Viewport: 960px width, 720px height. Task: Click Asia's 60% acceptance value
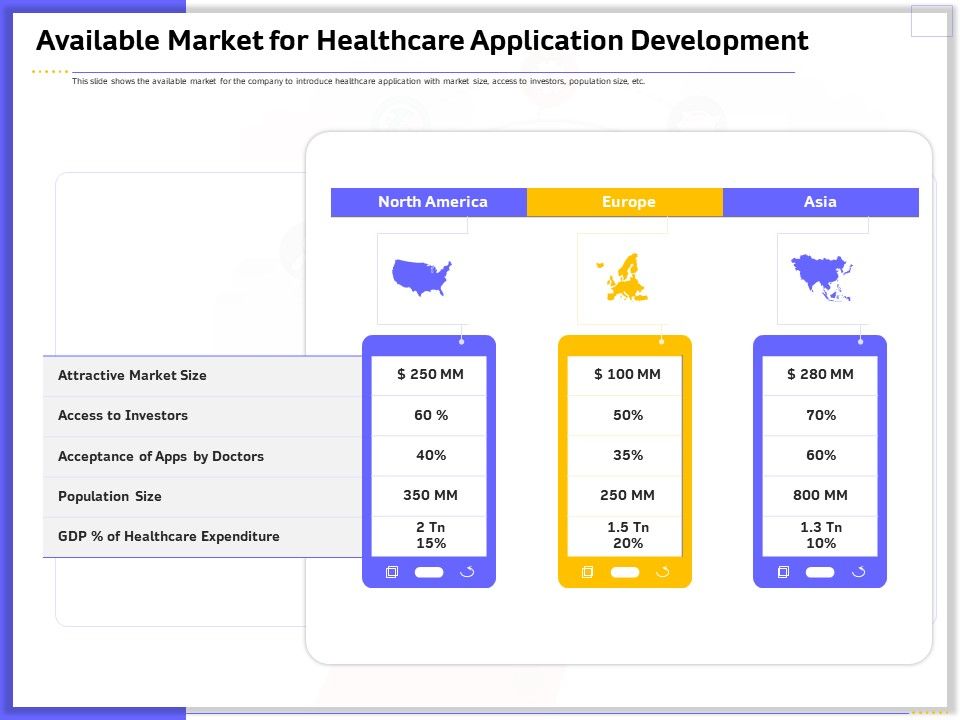click(821, 456)
